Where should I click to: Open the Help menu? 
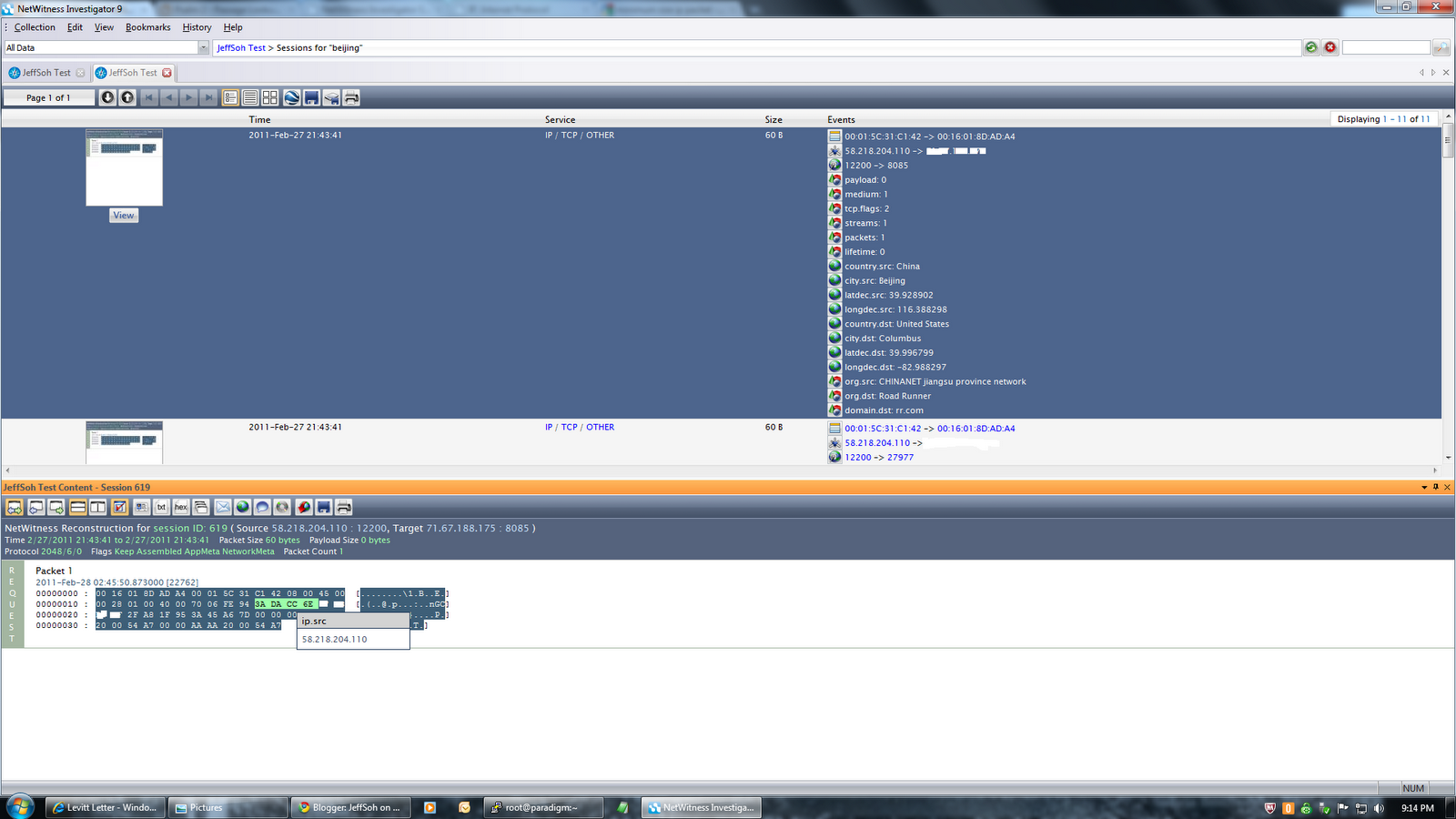[x=233, y=27]
